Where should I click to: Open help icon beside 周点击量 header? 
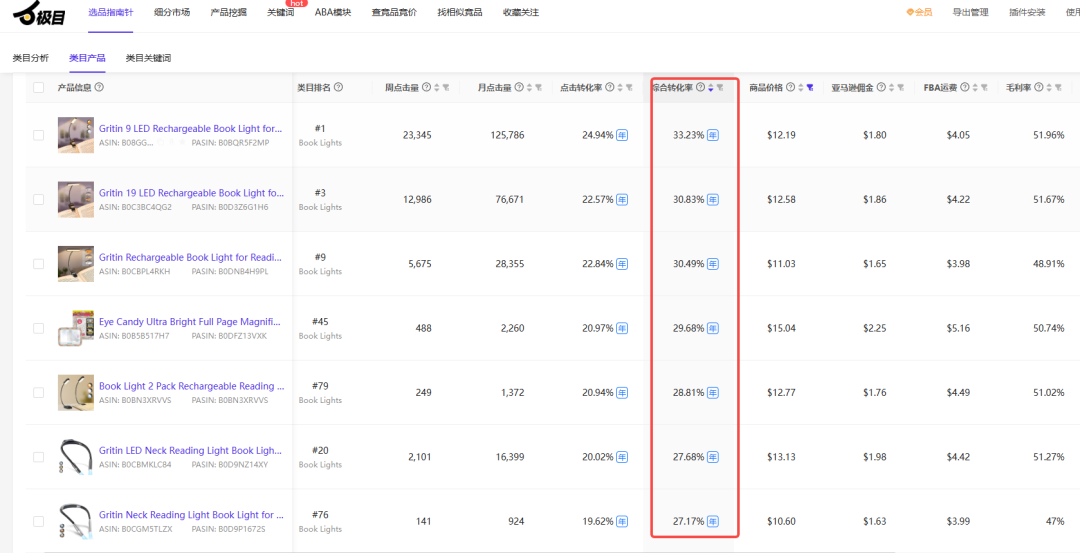426,87
